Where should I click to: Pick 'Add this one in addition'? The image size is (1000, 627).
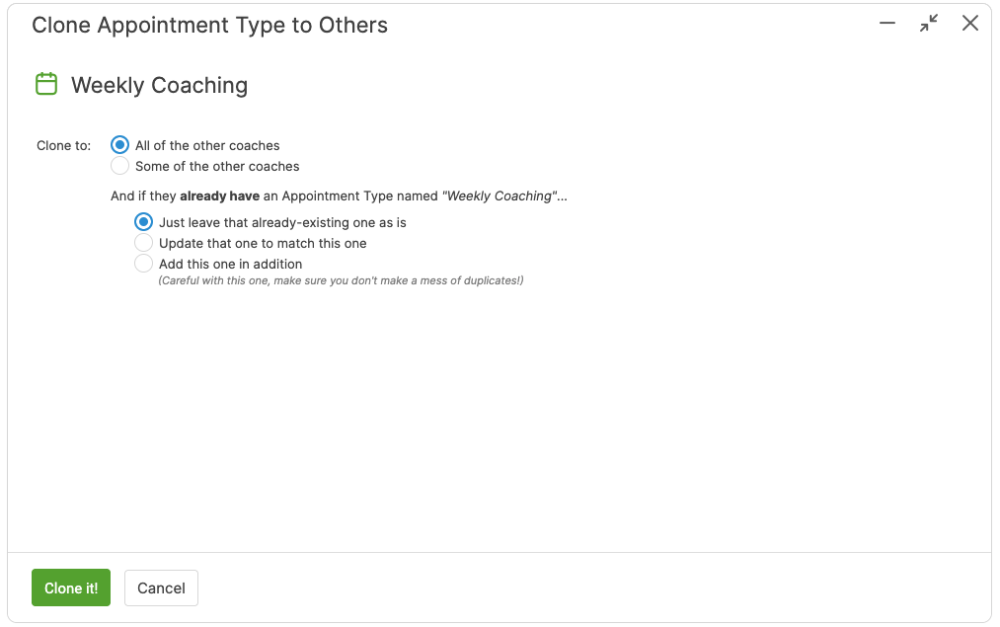click(x=144, y=264)
